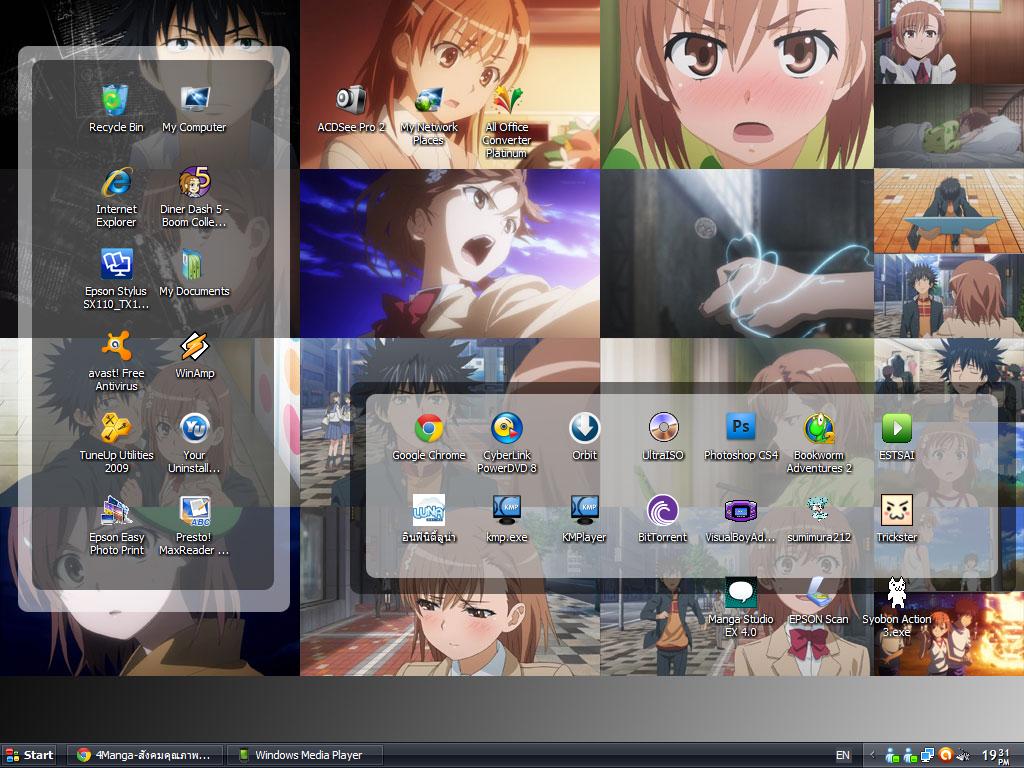Open EN language bar indicator
This screenshot has width=1024, height=768.
pyautogui.click(x=843, y=755)
